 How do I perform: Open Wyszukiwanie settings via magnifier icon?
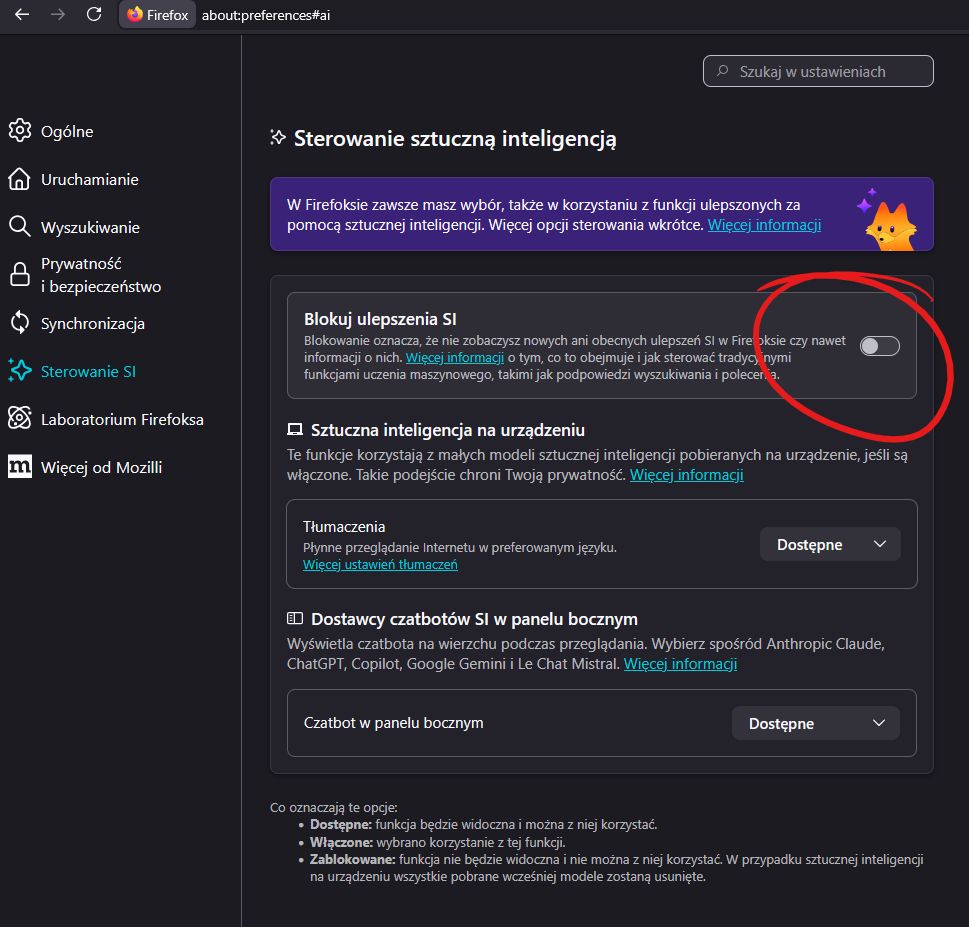[20, 227]
